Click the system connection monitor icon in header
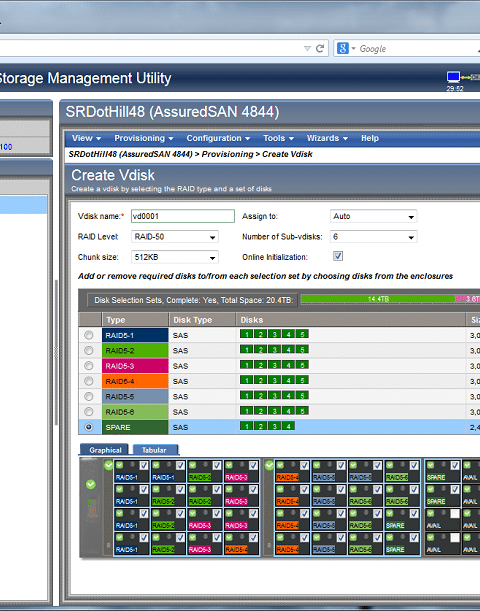The image size is (480, 611). pyautogui.click(x=453, y=77)
